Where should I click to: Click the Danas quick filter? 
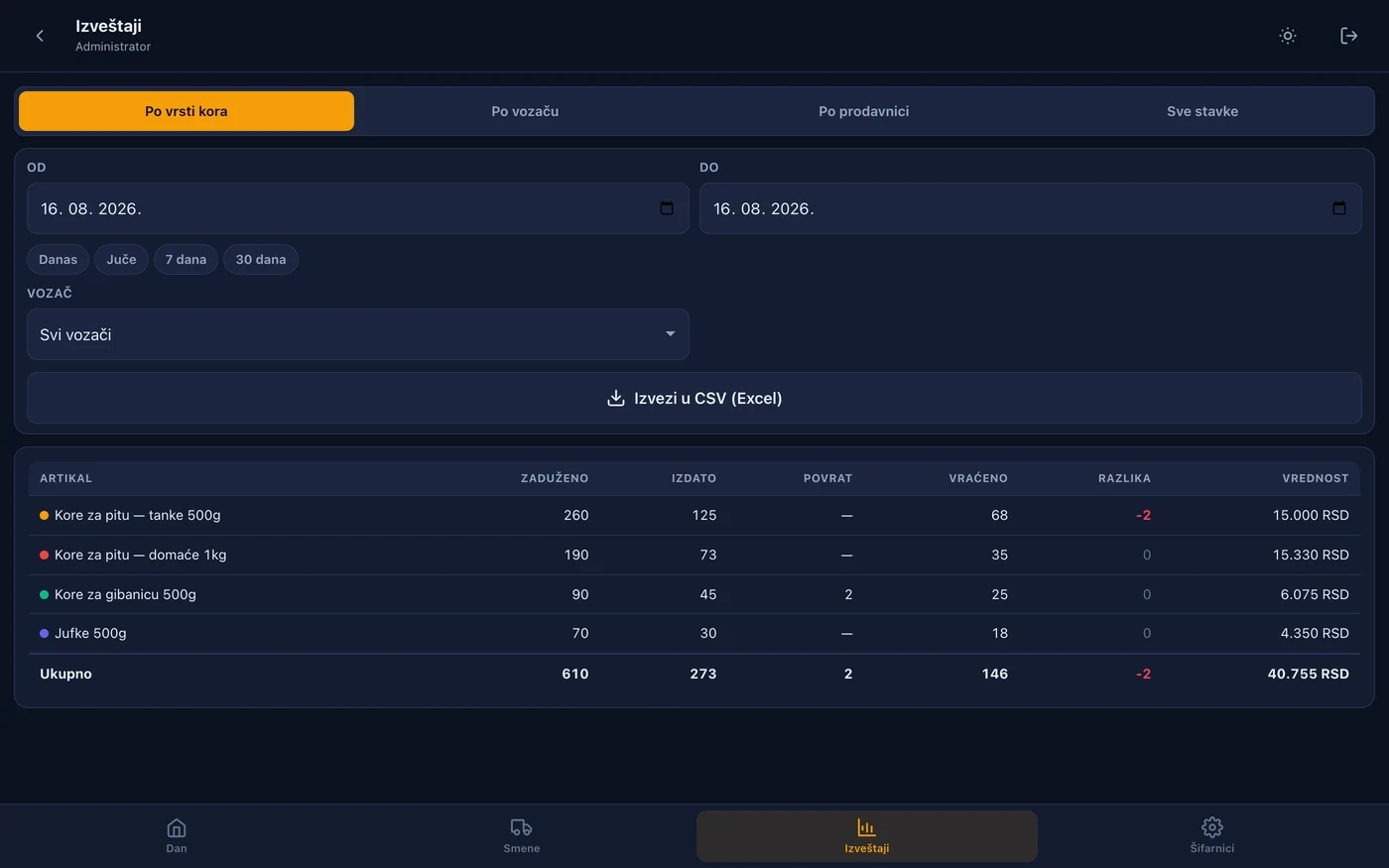(58, 260)
